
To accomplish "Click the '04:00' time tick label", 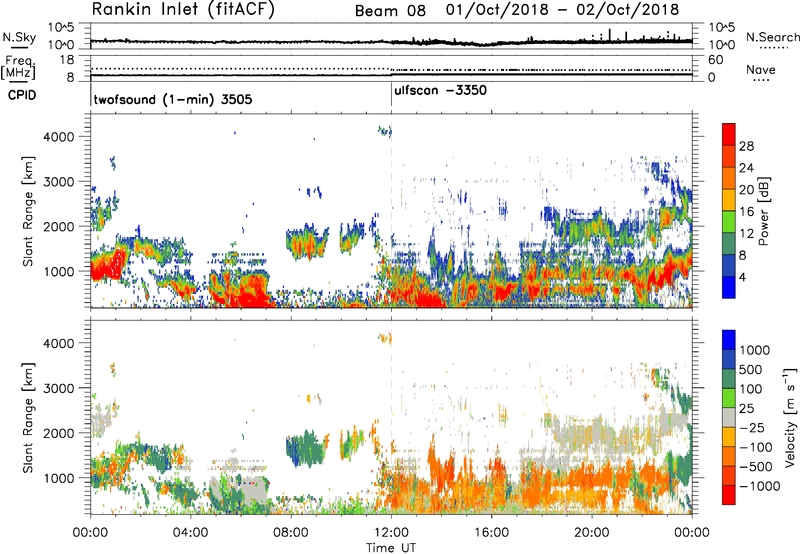I will tap(190, 533).
